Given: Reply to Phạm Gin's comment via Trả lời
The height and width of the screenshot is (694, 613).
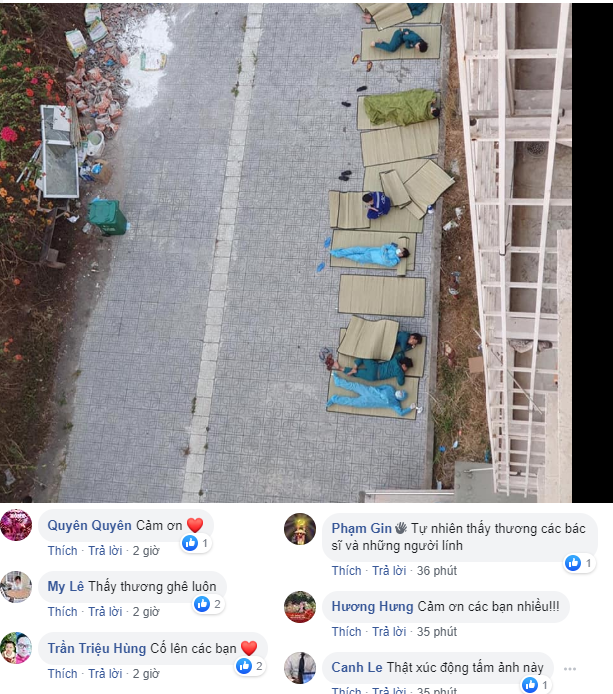Looking at the screenshot, I should (x=389, y=571).
